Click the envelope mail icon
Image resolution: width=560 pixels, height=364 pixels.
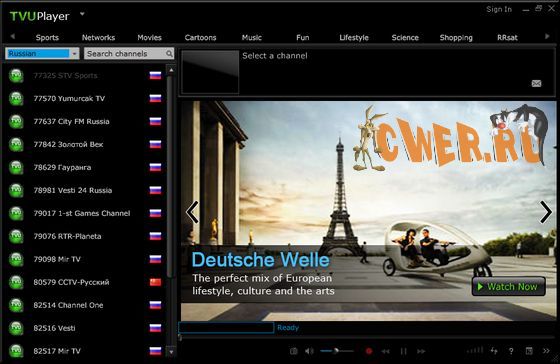point(536,83)
